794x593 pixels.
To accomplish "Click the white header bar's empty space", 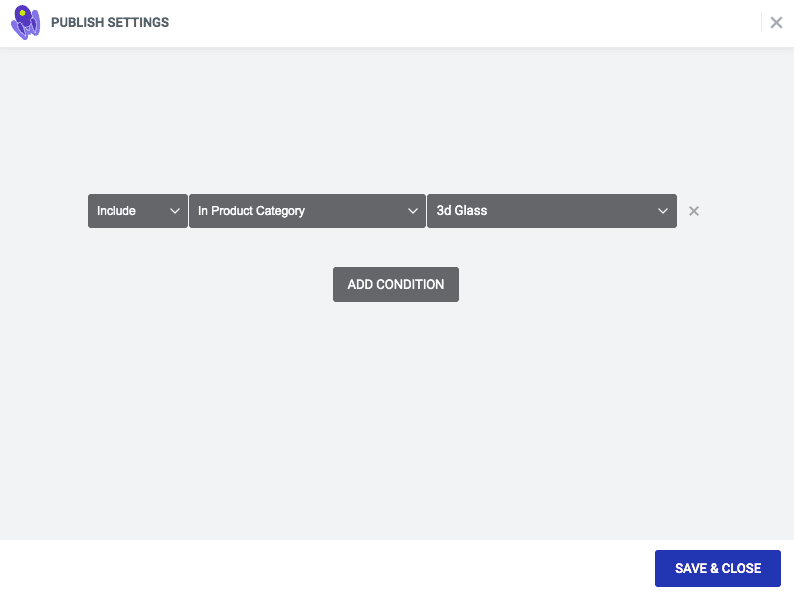I will 456,23.
